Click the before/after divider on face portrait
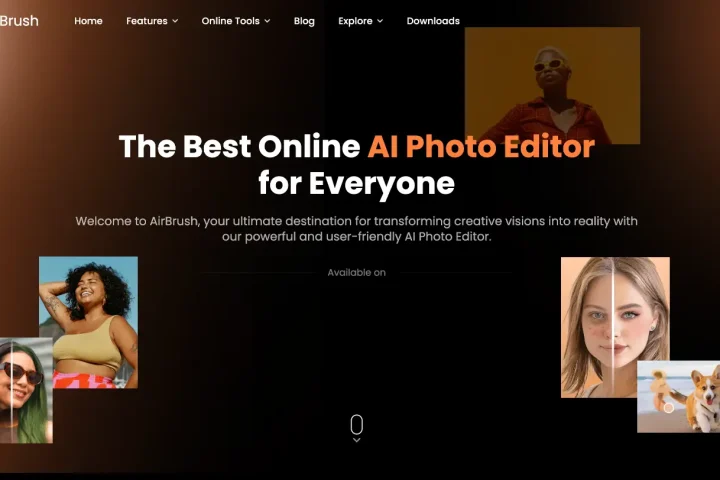Viewport: 720px width, 480px height. [612, 327]
